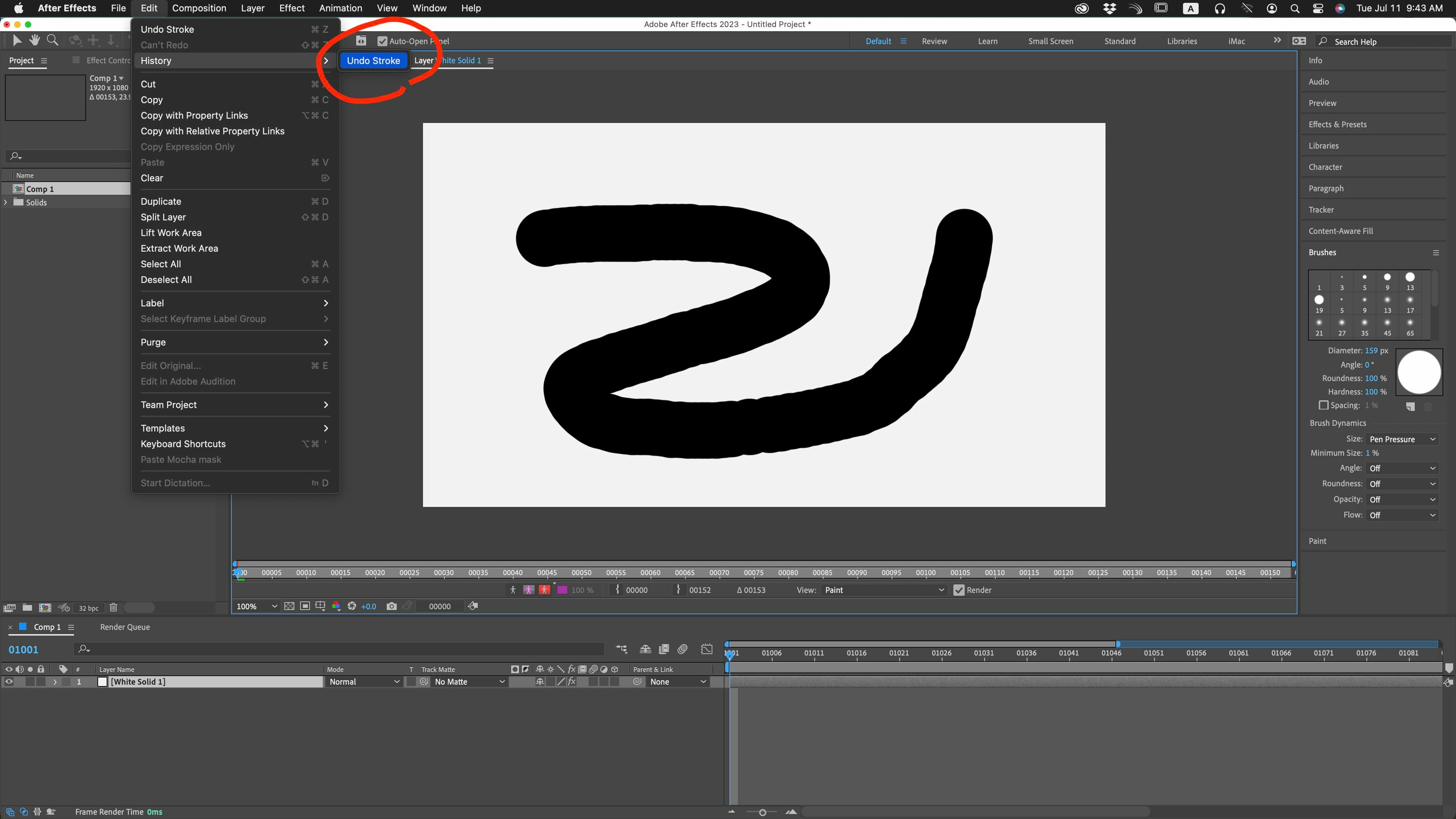Choose Undo Stroke in History submenu
This screenshot has width=1456, height=819.
[x=373, y=60]
